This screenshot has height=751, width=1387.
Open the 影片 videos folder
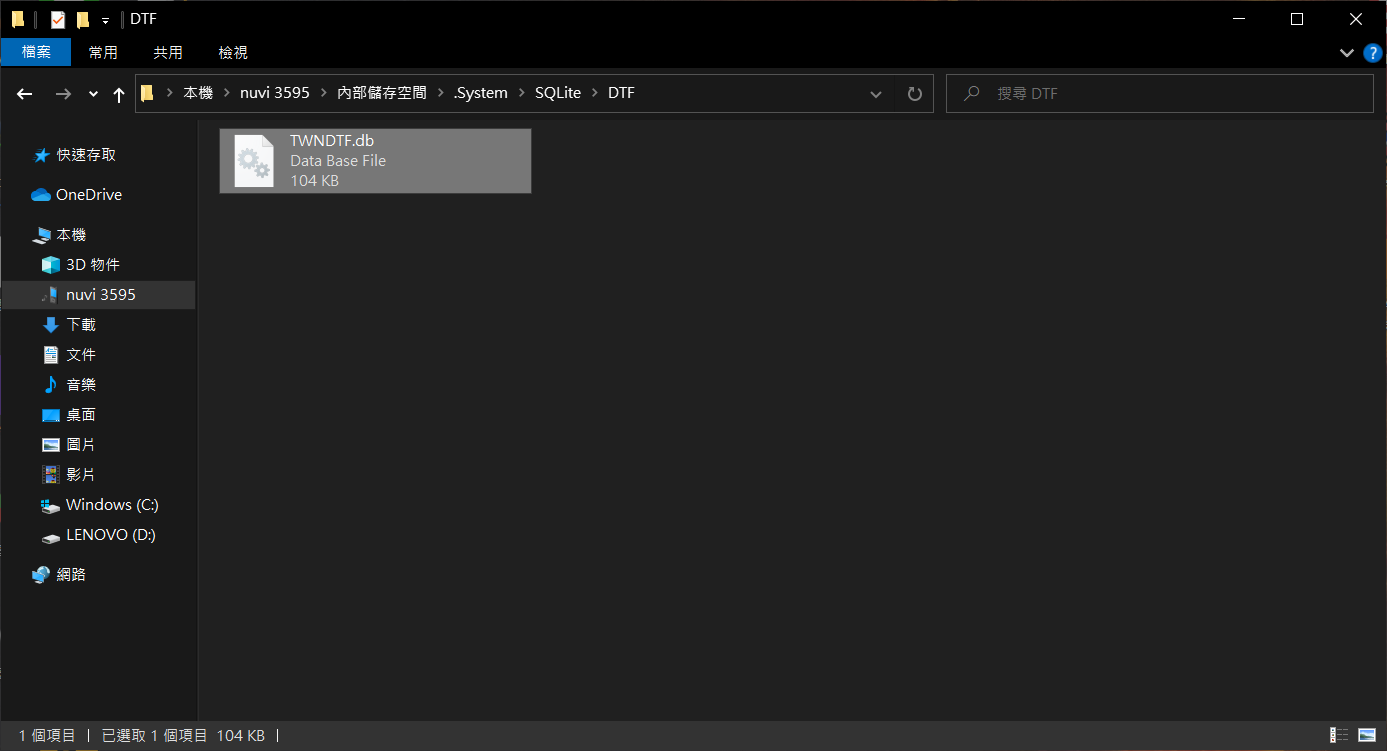pos(81,475)
